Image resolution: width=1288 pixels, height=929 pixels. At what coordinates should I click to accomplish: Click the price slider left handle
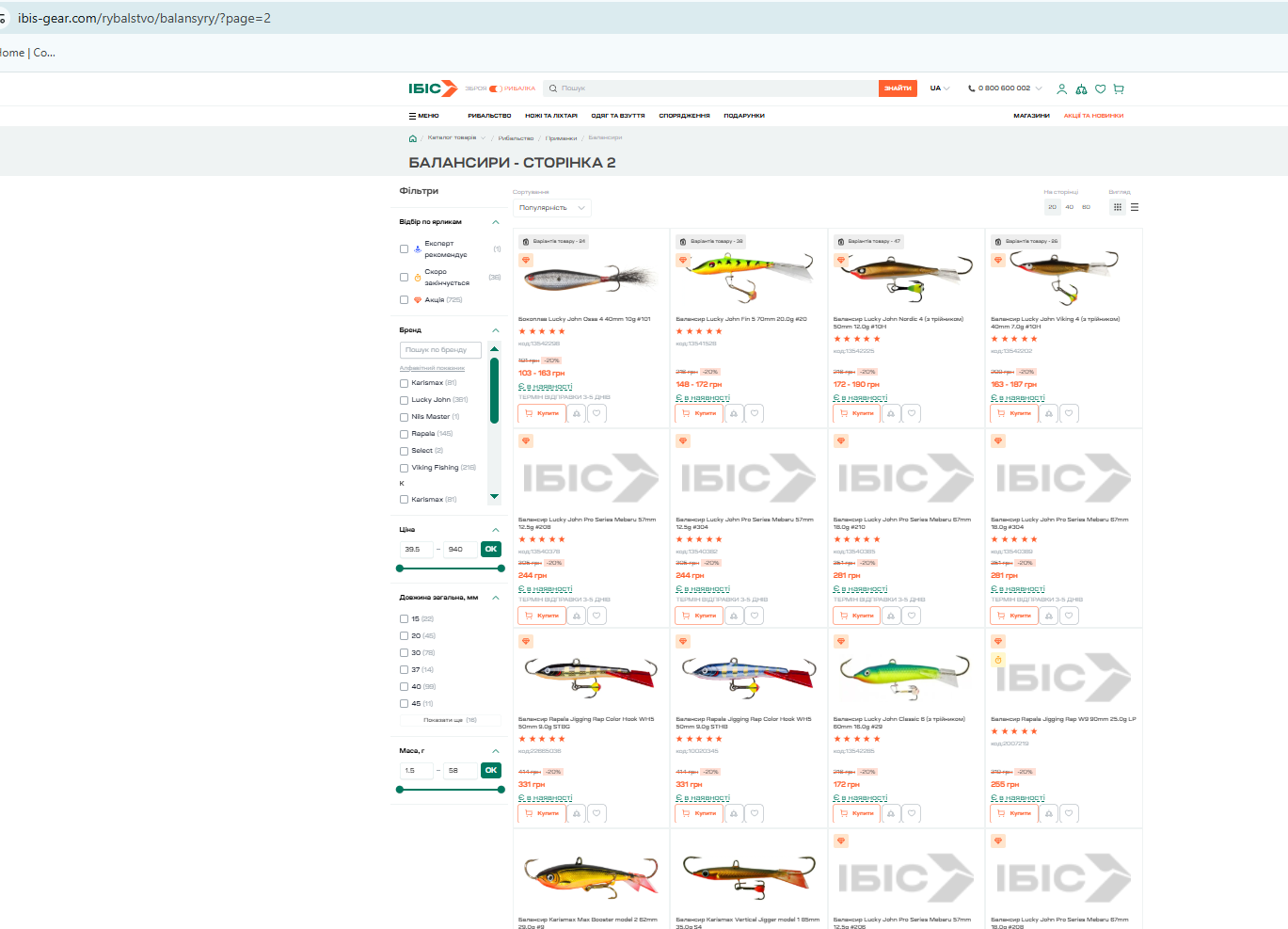coord(400,569)
